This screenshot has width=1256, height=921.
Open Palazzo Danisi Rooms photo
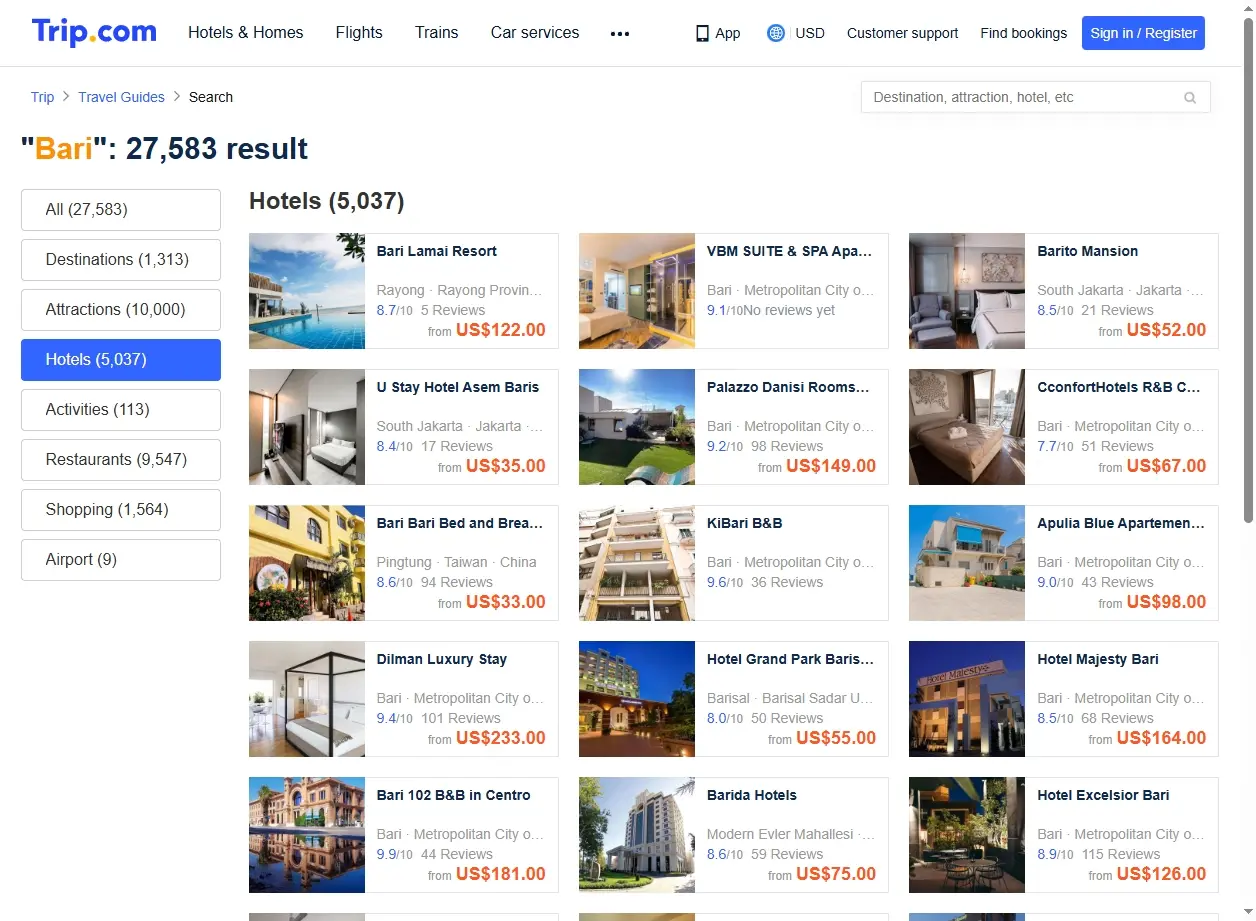(x=637, y=427)
